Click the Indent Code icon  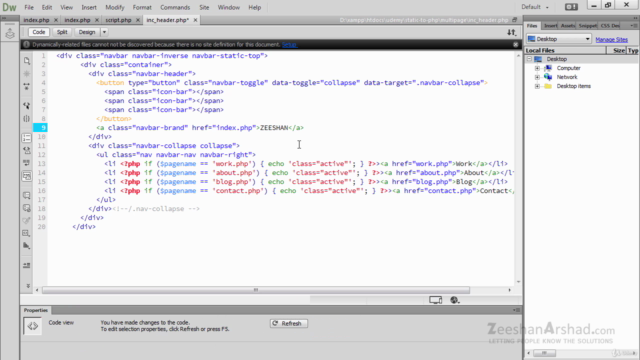(x=27, y=266)
